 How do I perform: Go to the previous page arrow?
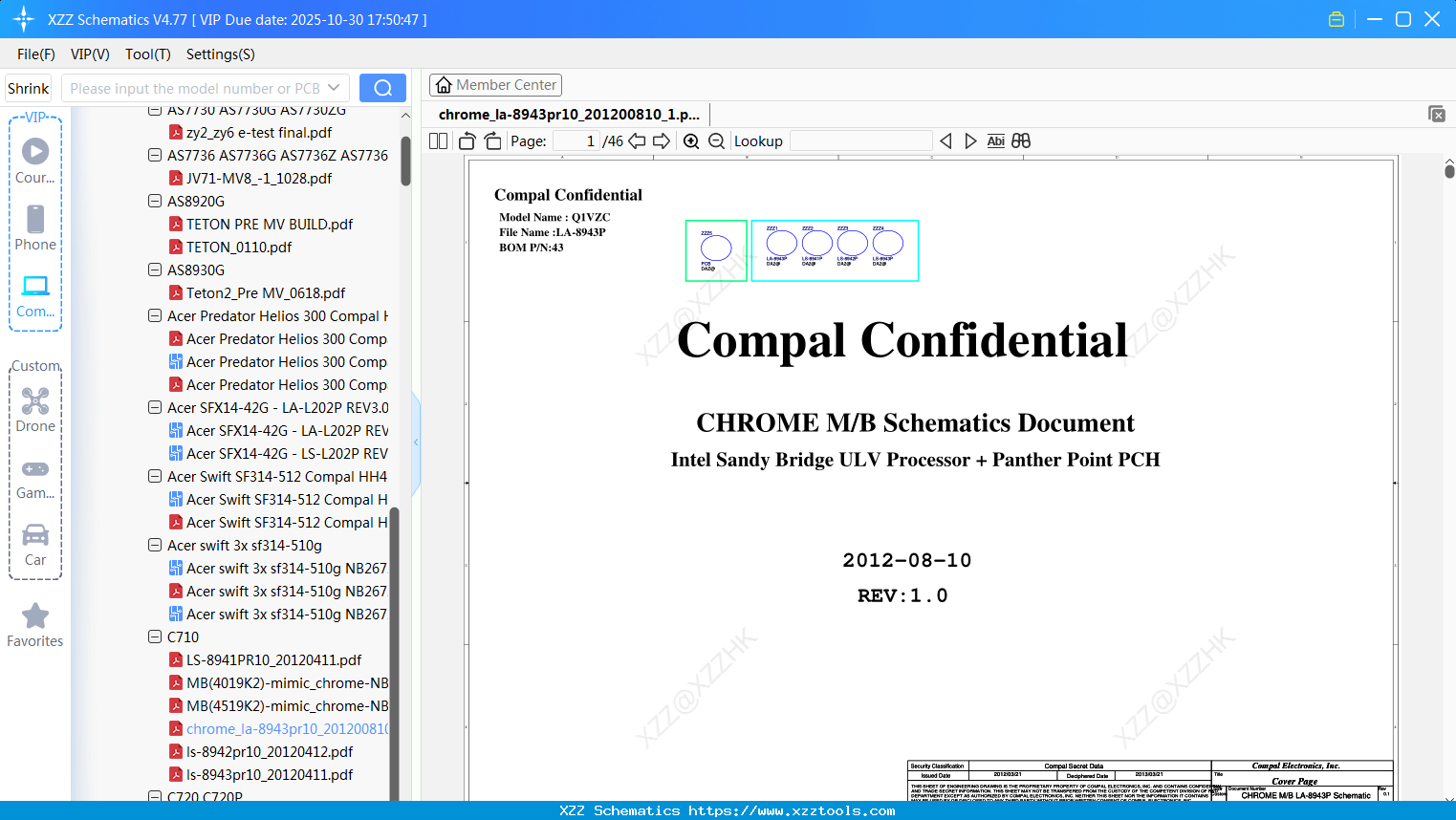click(x=637, y=141)
